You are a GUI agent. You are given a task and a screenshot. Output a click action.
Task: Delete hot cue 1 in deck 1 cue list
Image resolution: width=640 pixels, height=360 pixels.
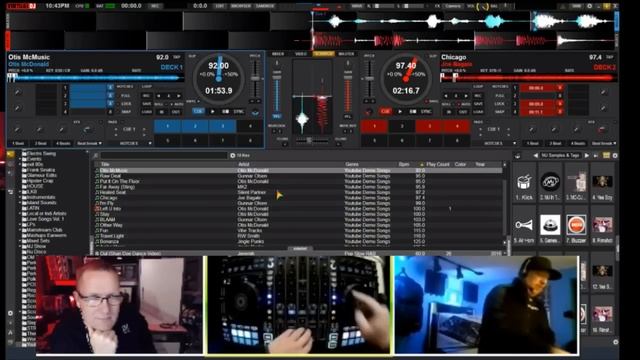click(x=110, y=88)
